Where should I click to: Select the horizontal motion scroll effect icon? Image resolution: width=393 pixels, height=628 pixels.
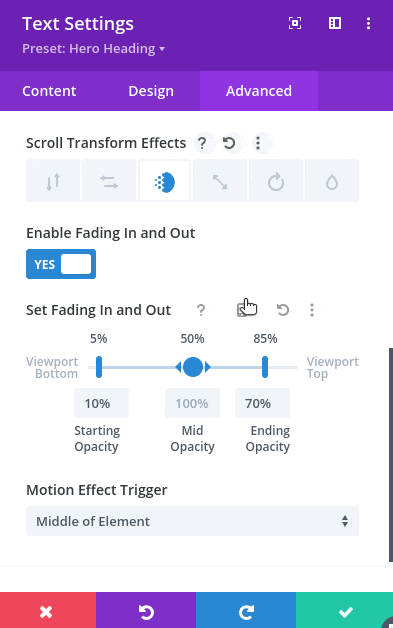(109, 181)
